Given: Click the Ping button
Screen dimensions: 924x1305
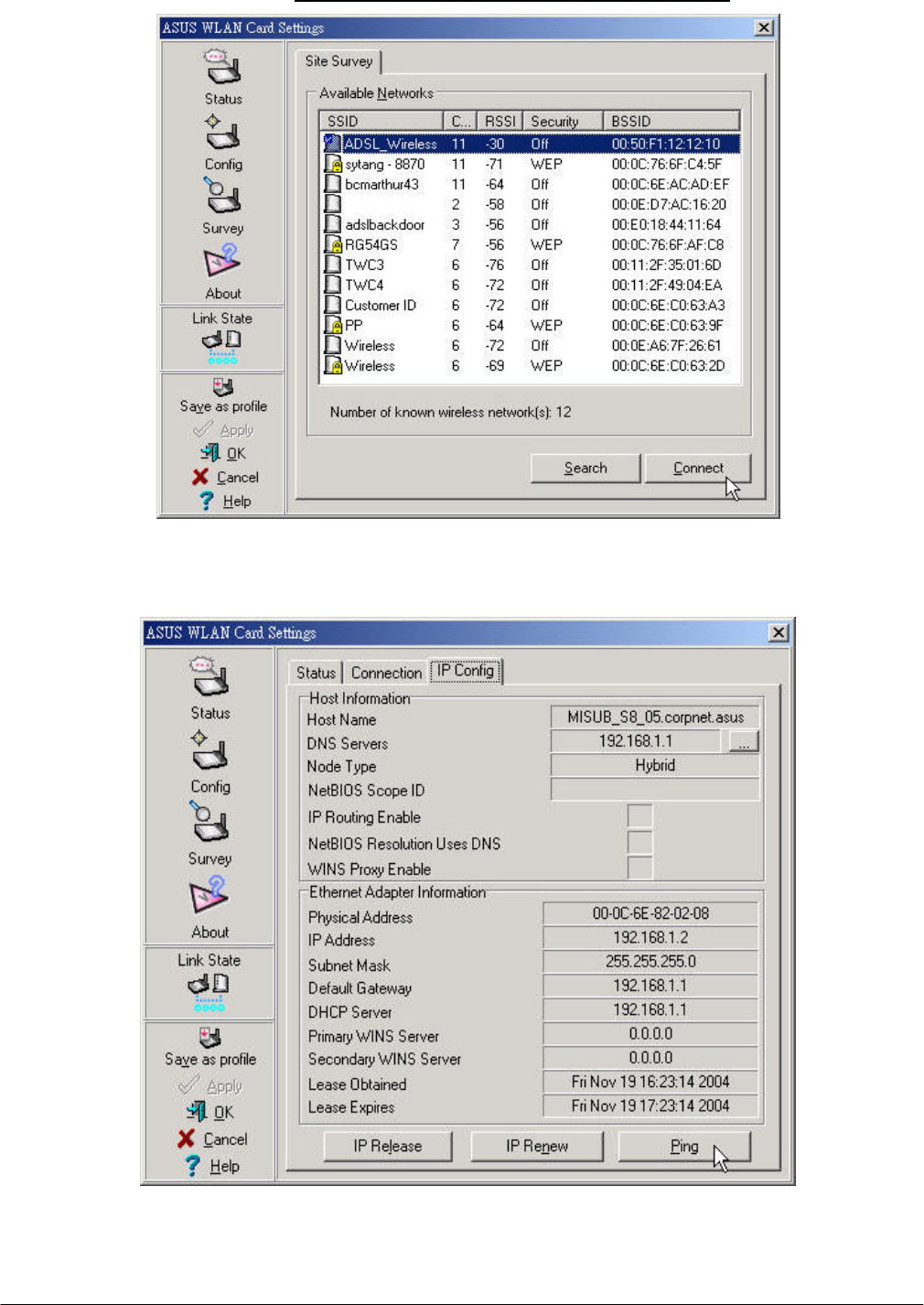Looking at the screenshot, I should (684, 1146).
